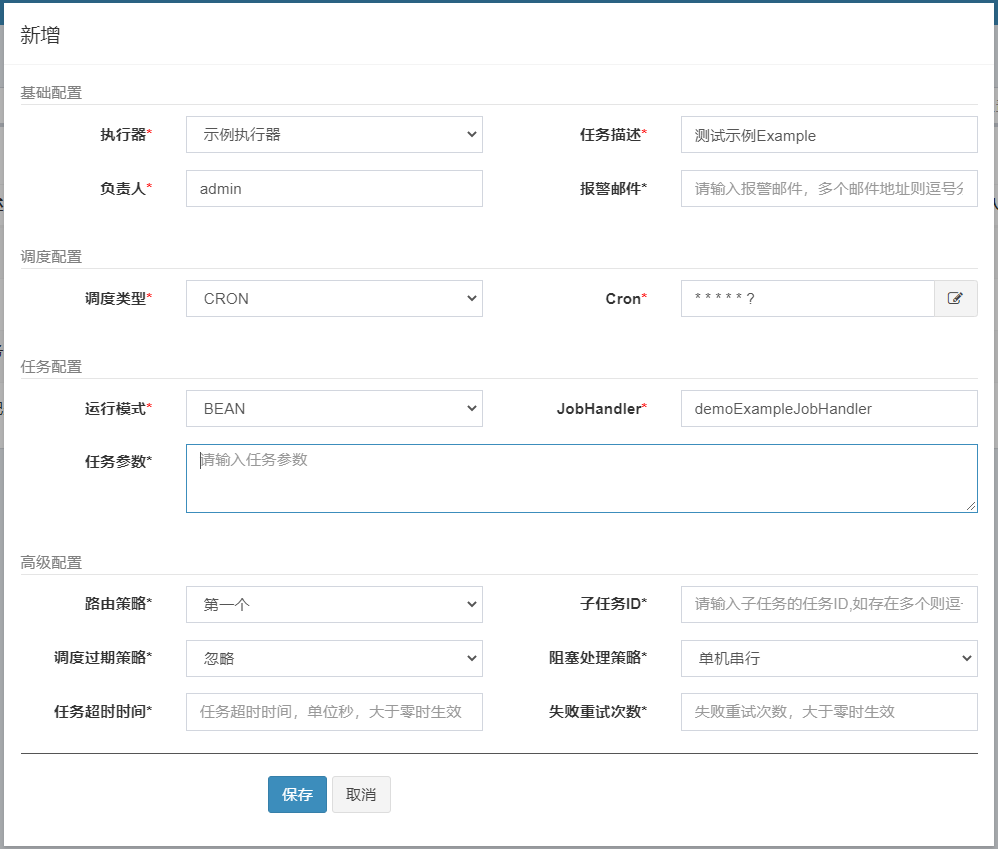Open the 运行模式 BEAN dropdown

(334, 408)
